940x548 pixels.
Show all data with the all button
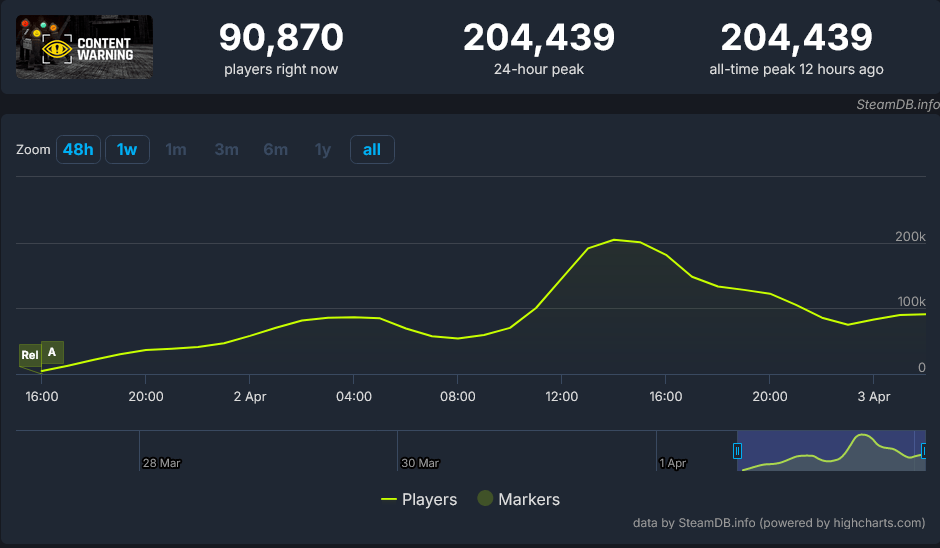[x=372, y=149]
